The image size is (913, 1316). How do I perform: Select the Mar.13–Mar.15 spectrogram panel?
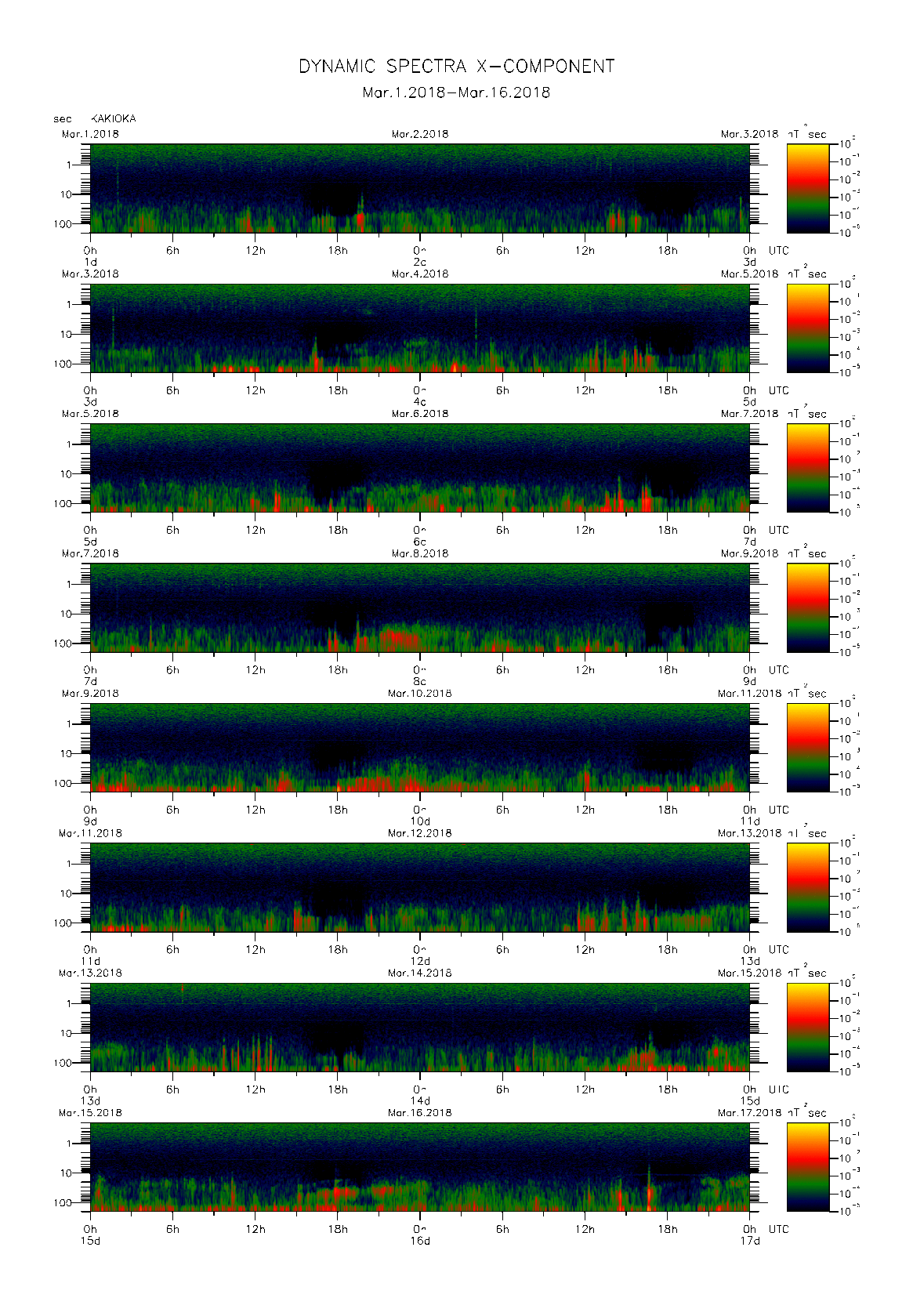click(x=420, y=1027)
